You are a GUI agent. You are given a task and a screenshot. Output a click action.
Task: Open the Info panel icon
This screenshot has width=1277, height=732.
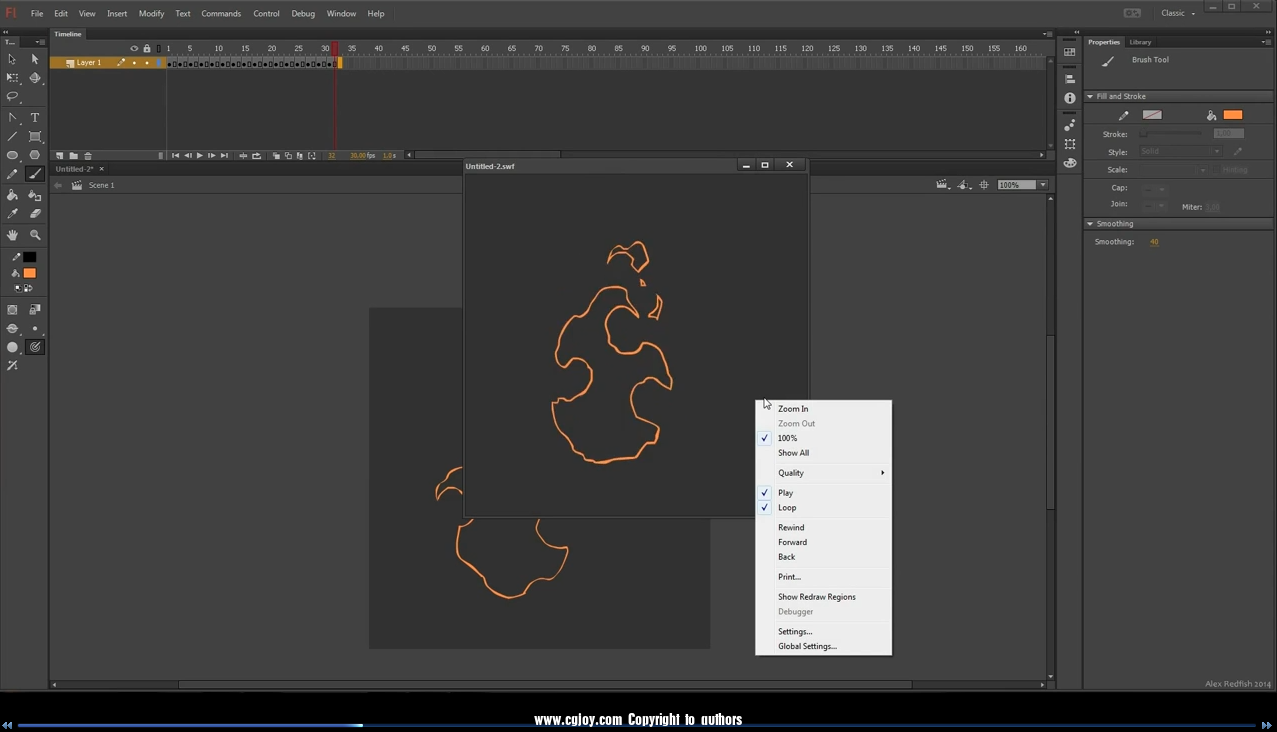[1070, 98]
